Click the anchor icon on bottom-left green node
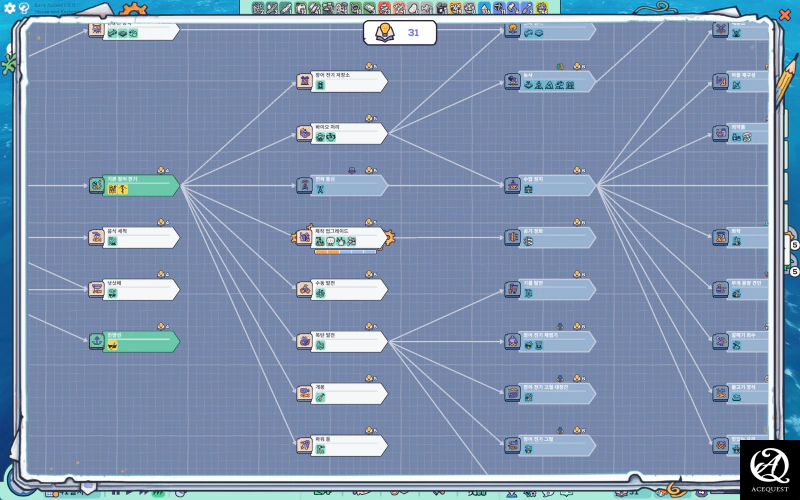The image size is (800, 500). pos(97,341)
